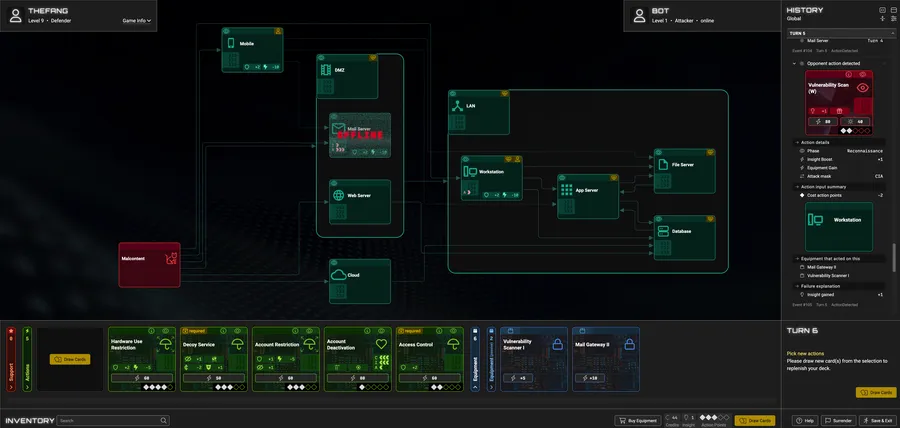The height and width of the screenshot is (428, 900).
Task: Click the Malcontent attacker cat icon
Action: click(171, 259)
